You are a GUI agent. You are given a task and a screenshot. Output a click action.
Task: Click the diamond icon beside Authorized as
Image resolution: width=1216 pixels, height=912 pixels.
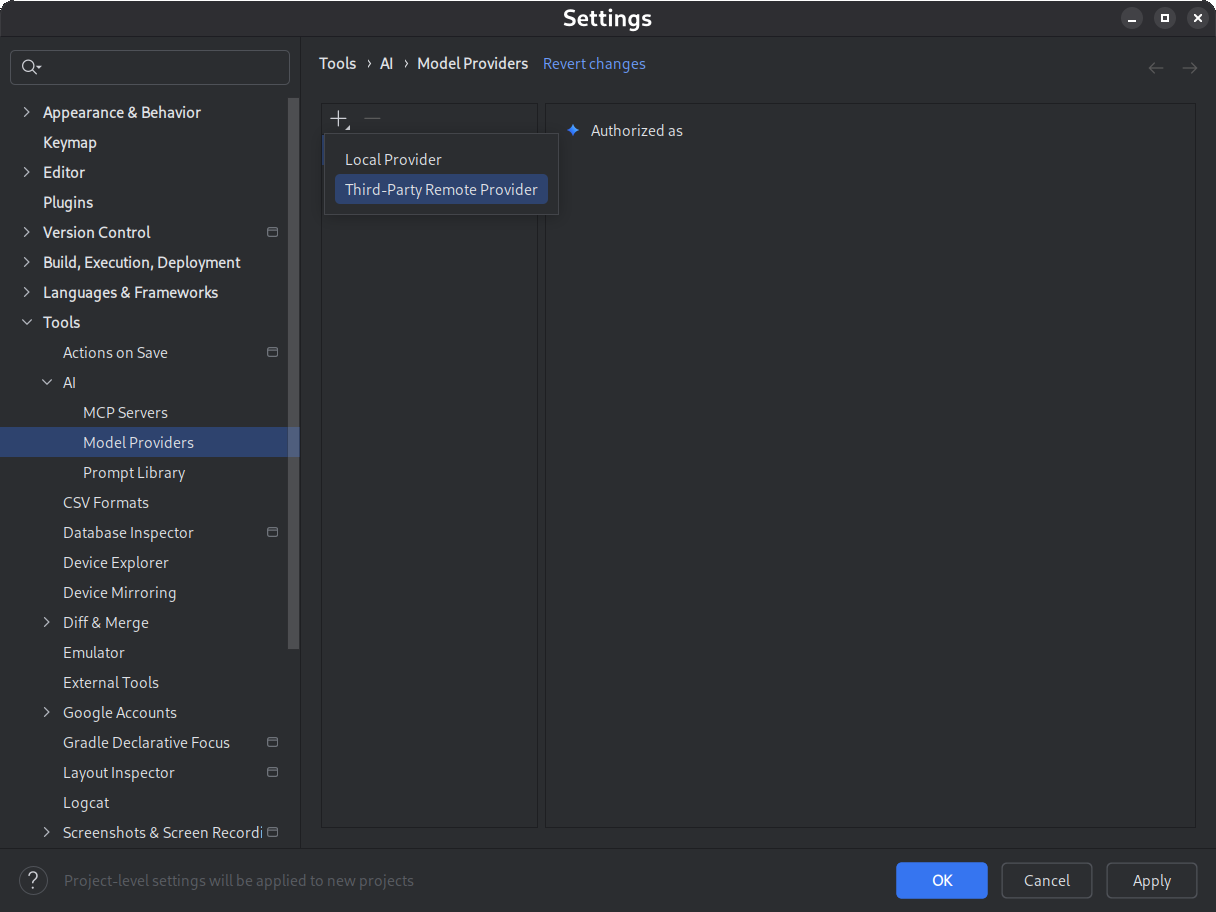coord(573,130)
